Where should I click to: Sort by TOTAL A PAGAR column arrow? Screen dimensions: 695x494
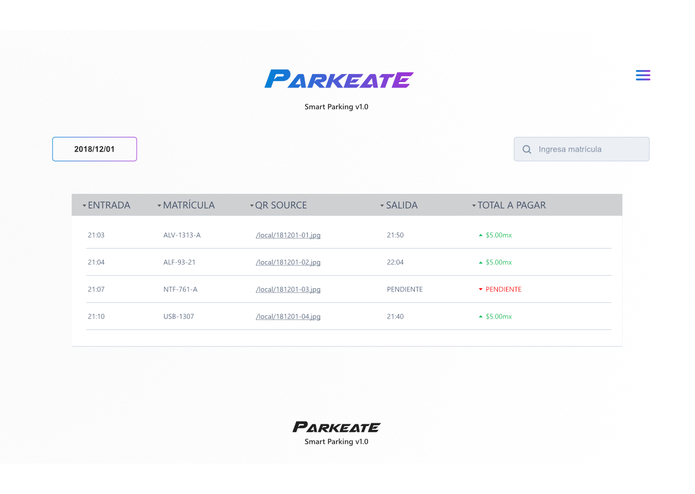coord(474,205)
